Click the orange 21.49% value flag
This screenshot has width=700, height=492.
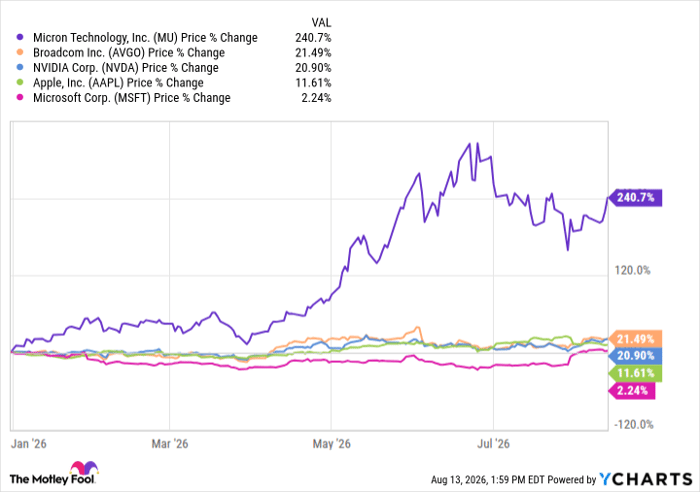coord(635,339)
